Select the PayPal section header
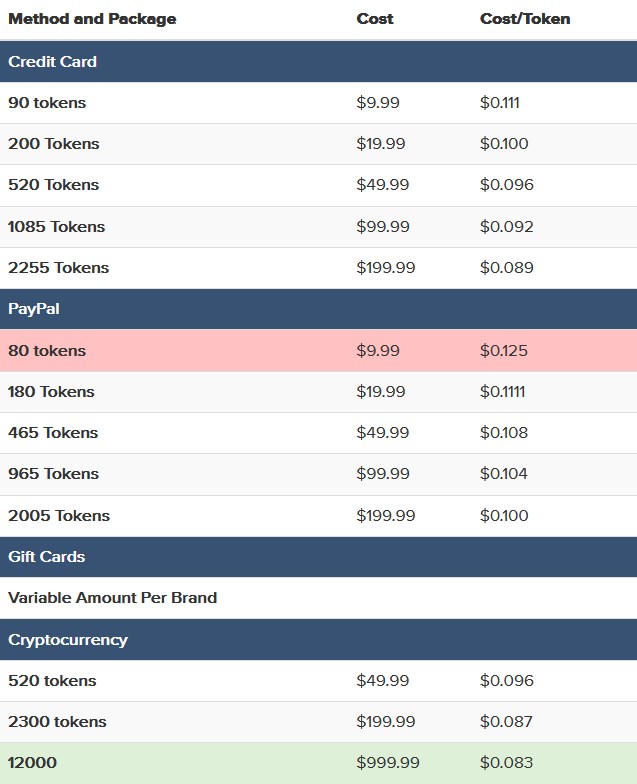The height and width of the screenshot is (784, 637). pos(318,309)
